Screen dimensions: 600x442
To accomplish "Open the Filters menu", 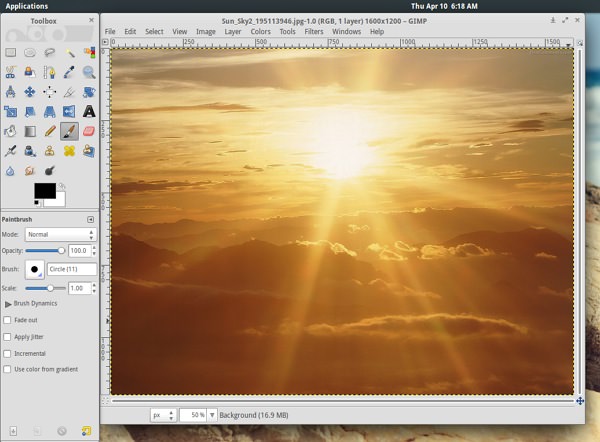I will click(x=314, y=32).
